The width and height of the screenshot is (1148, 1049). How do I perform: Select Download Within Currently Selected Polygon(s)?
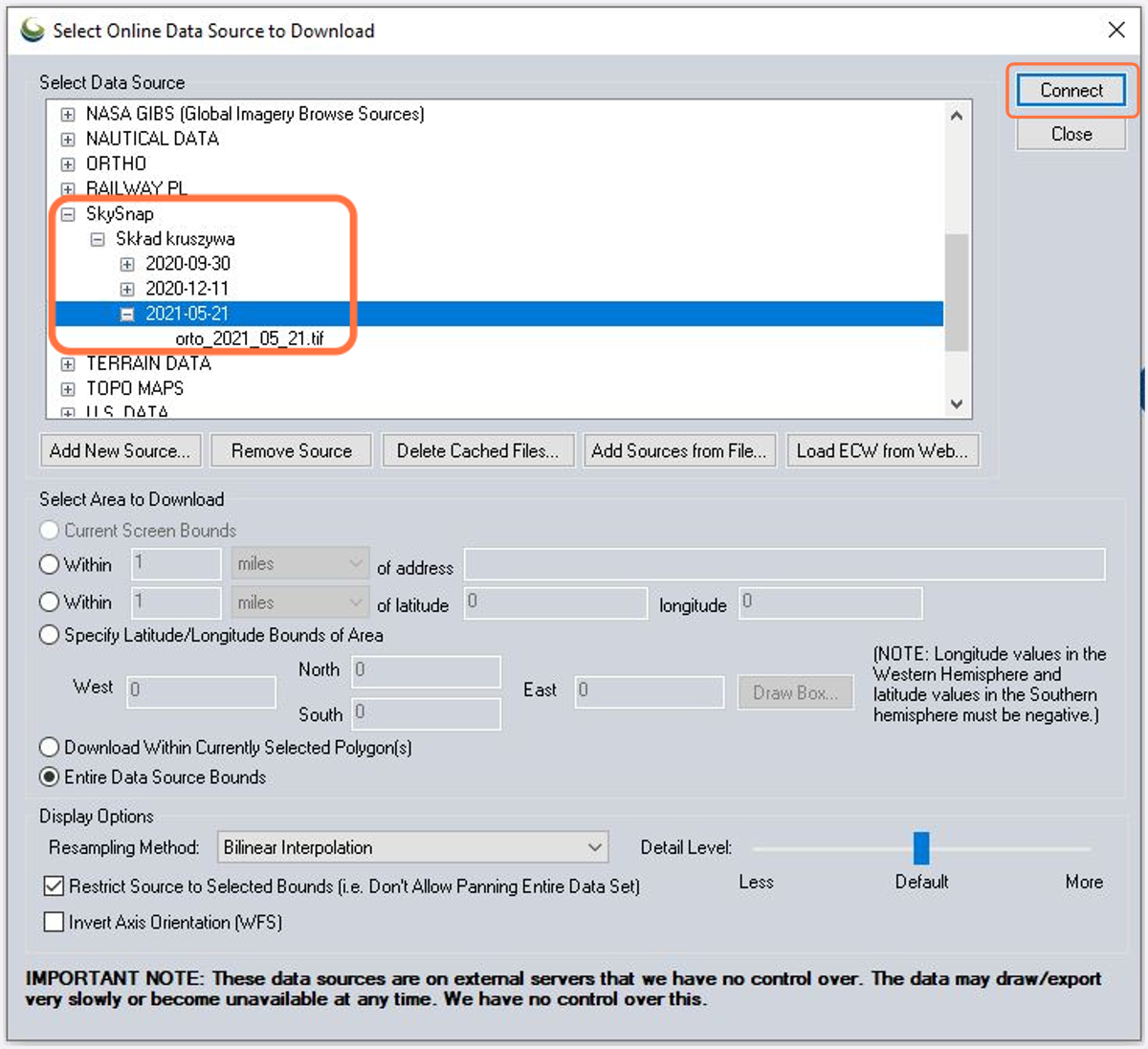pyautogui.click(x=49, y=747)
